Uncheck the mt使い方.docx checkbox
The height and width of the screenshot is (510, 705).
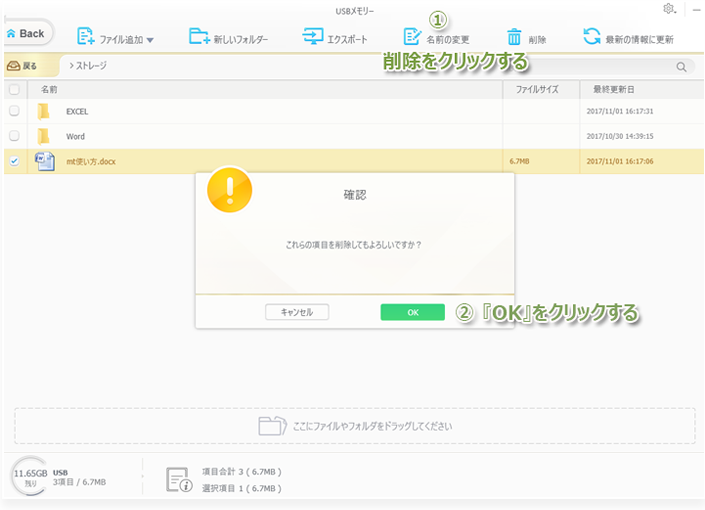14,161
